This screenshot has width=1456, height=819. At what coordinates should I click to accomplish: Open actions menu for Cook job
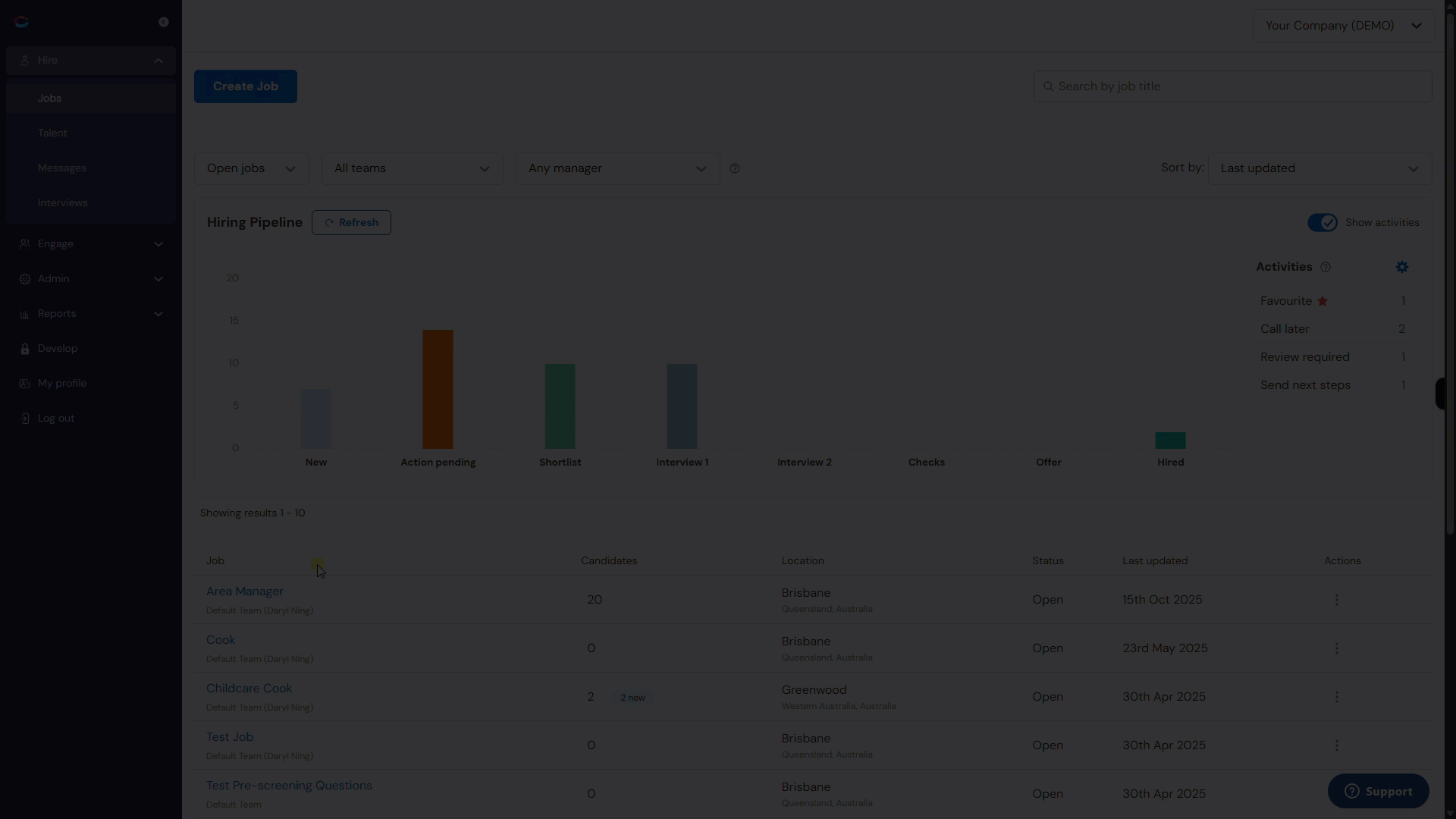[x=1337, y=648]
